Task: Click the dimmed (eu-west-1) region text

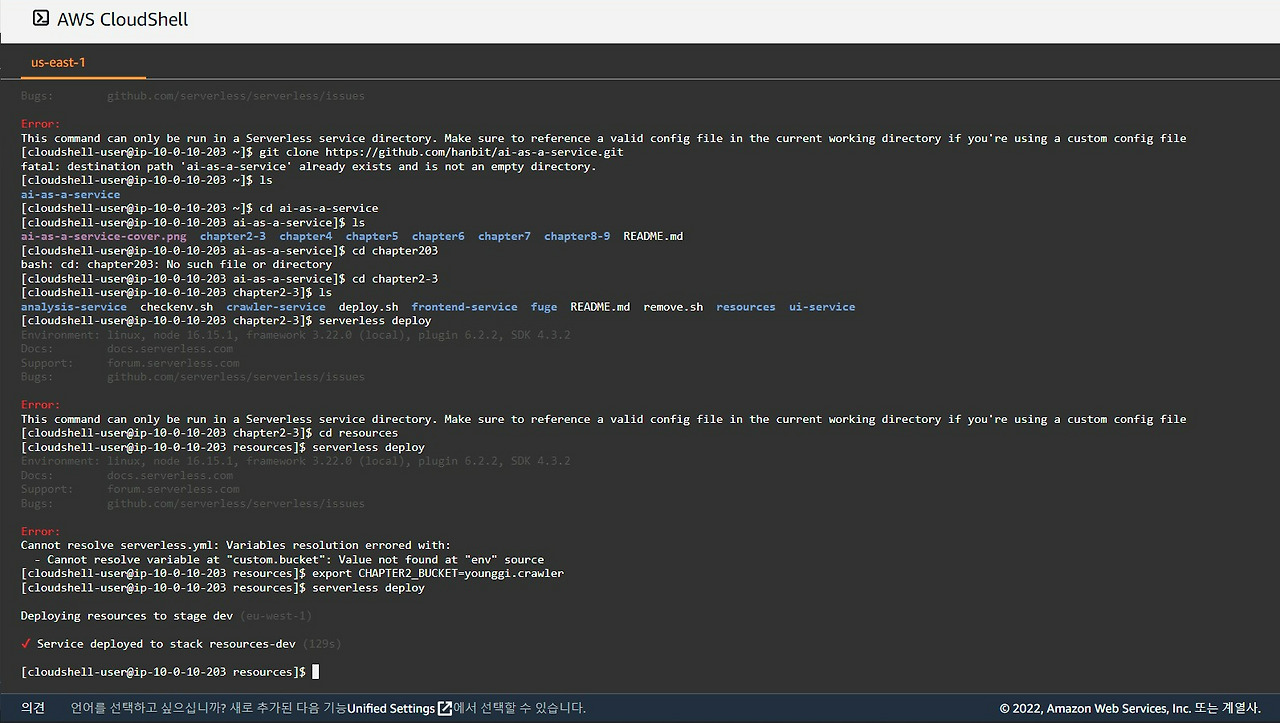Action: click(x=276, y=616)
